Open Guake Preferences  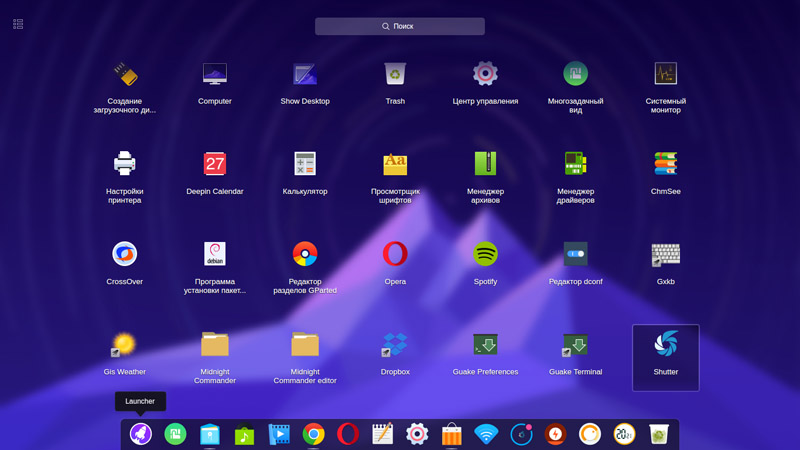click(485, 344)
